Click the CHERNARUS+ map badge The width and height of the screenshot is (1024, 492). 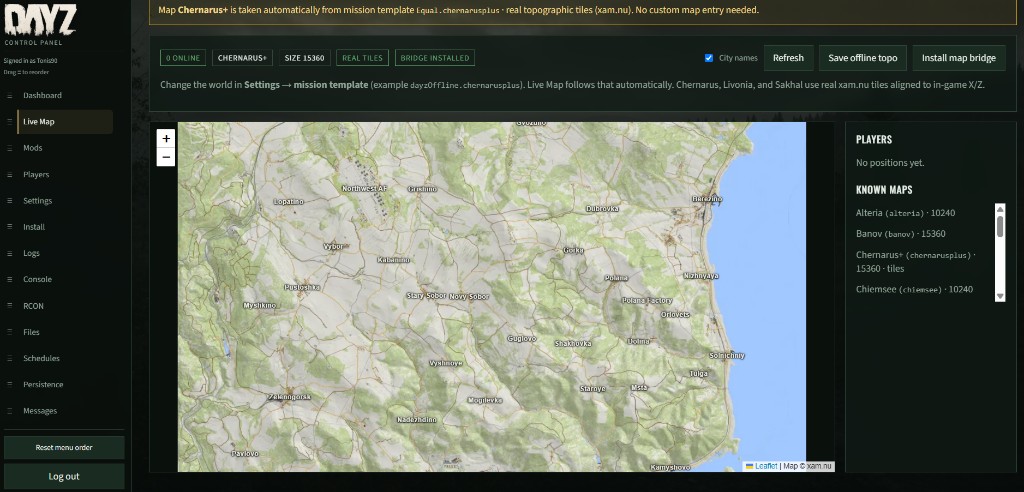(x=242, y=57)
